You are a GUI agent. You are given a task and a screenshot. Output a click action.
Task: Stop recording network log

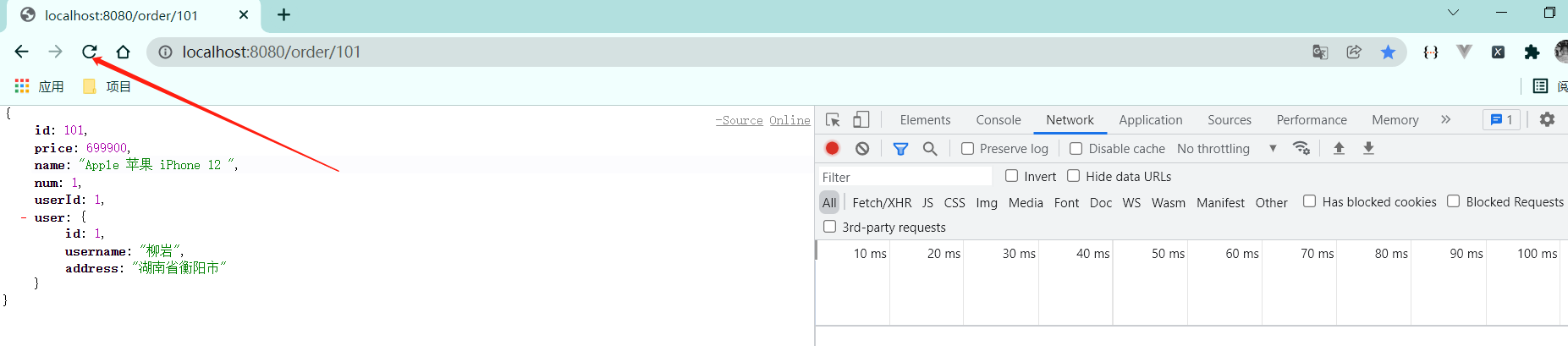833,148
